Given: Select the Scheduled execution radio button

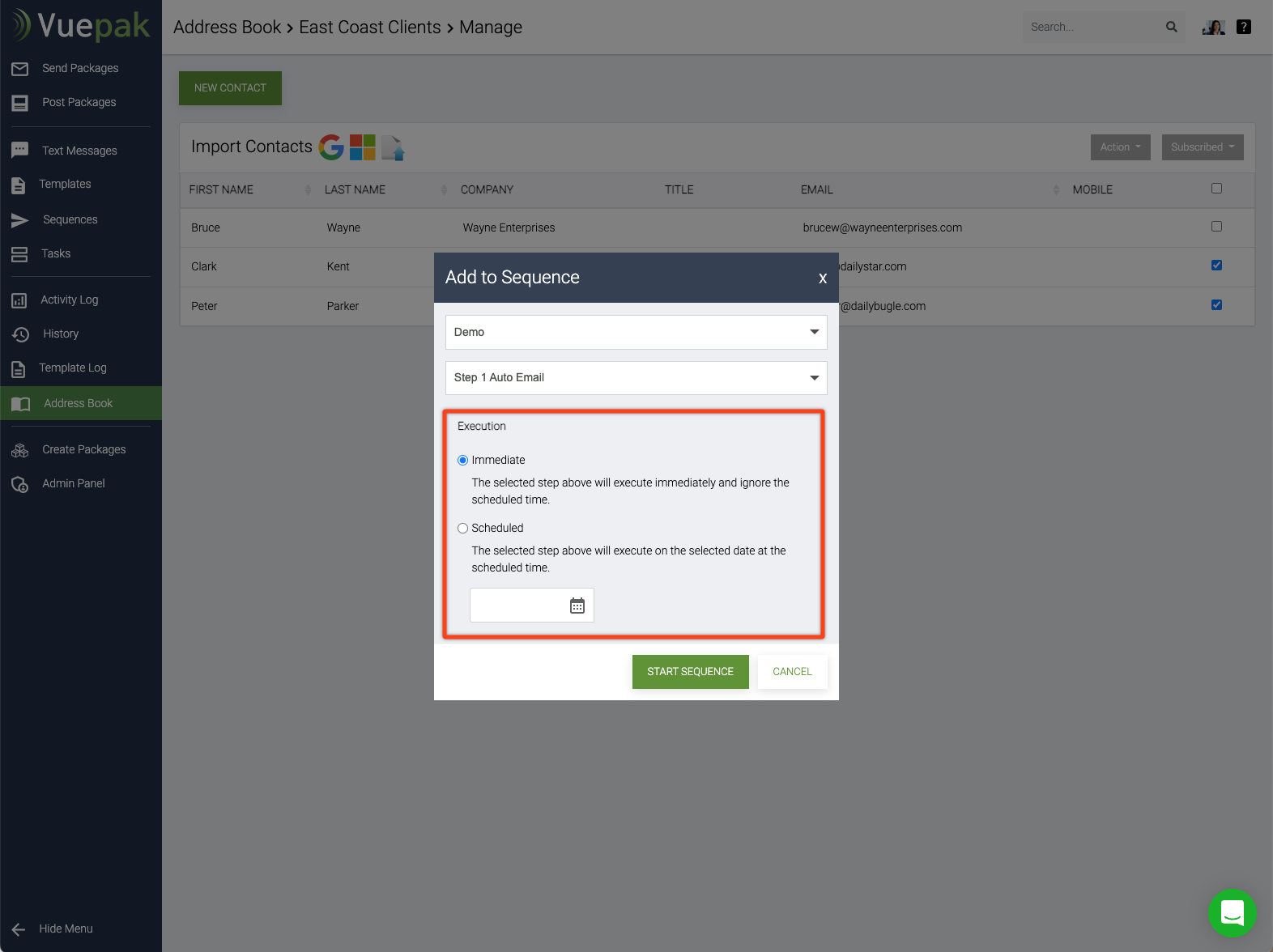Looking at the screenshot, I should (x=463, y=529).
